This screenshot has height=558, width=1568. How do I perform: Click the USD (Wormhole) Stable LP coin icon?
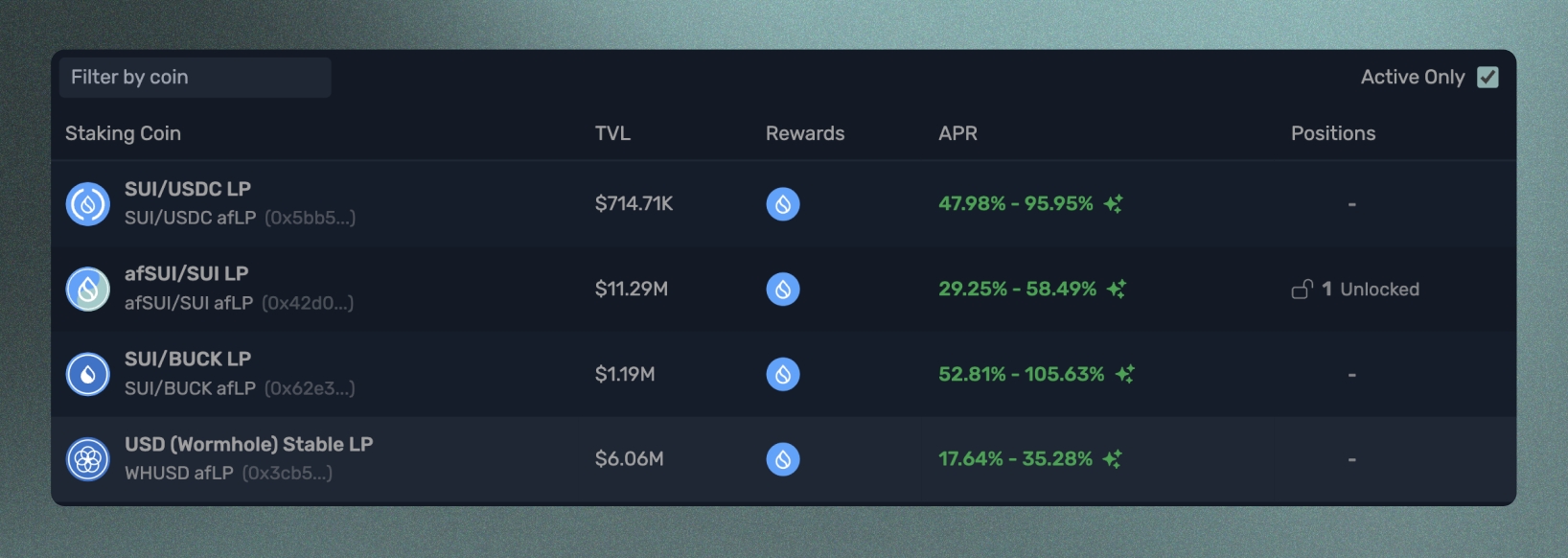pos(88,459)
